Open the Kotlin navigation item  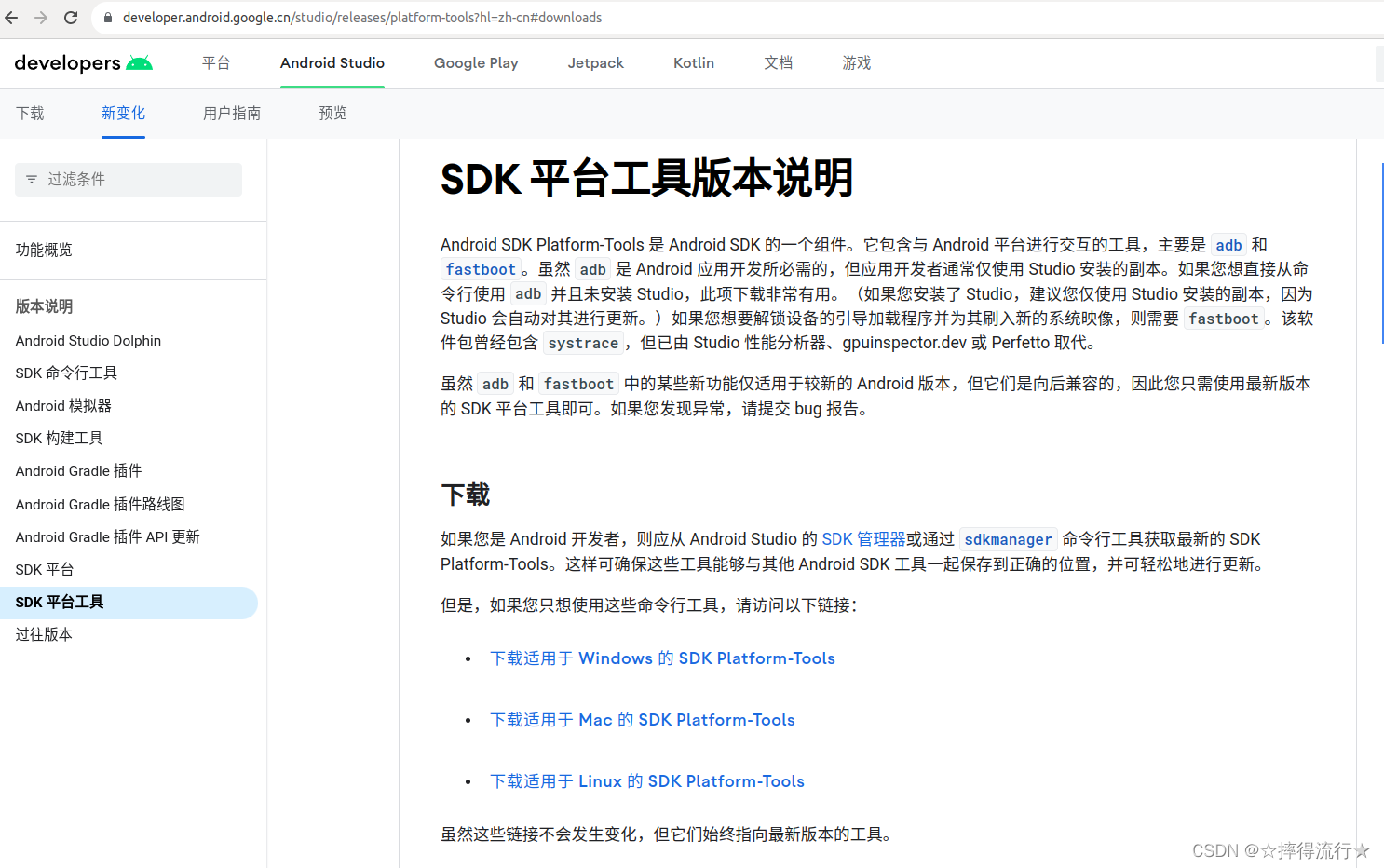[x=694, y=63]
